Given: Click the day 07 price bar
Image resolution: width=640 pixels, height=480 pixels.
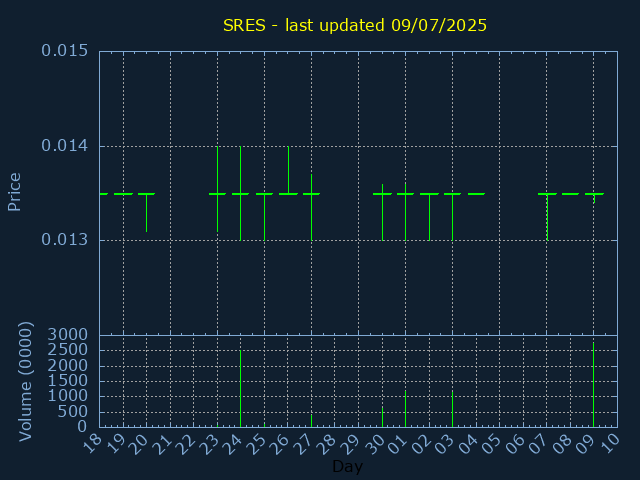Looking at the screenshot, I should [547, 217].
